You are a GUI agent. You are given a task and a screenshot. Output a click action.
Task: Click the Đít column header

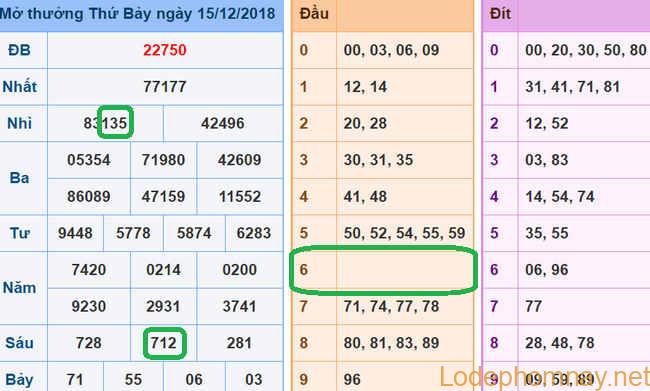click(x=500, y=14)
